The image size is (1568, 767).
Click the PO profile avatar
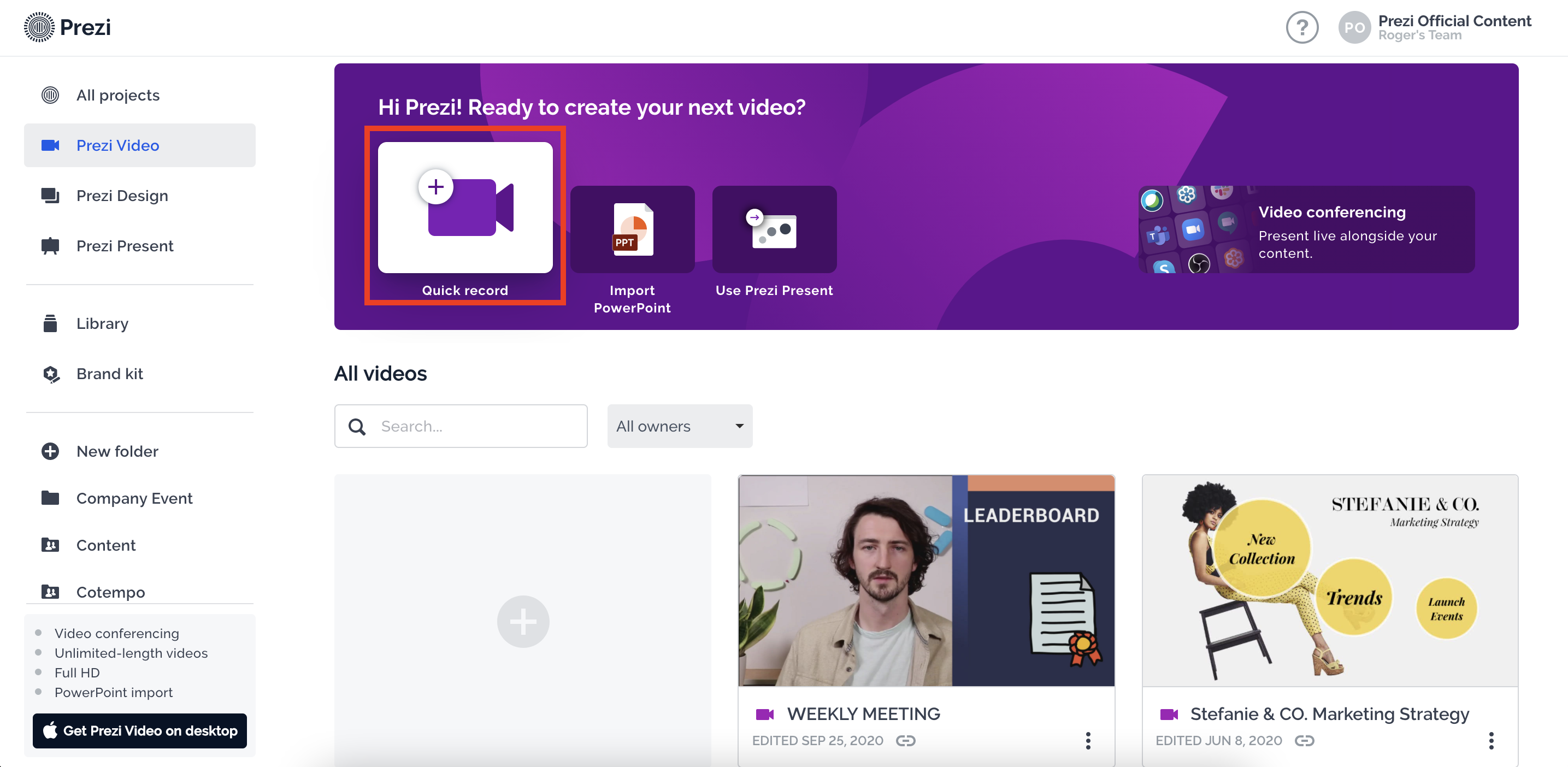point(1354,27)
